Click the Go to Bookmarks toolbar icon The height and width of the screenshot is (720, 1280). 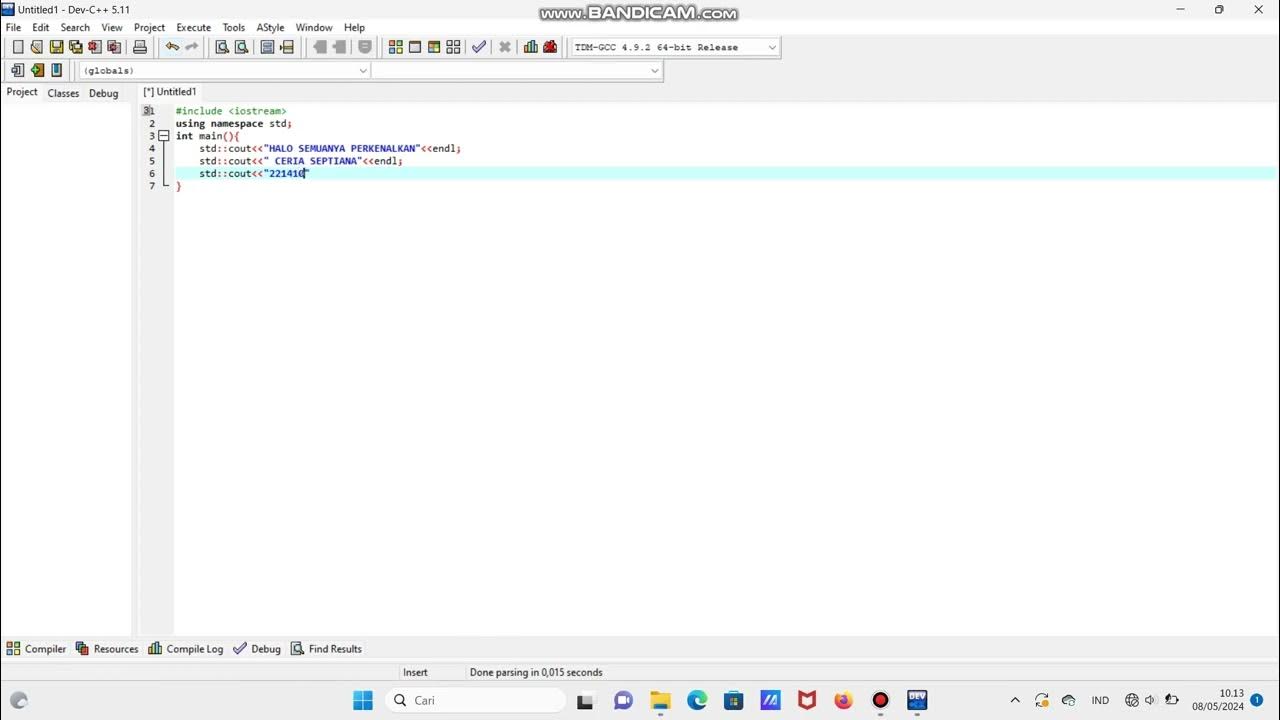click(x=56, y=70)
